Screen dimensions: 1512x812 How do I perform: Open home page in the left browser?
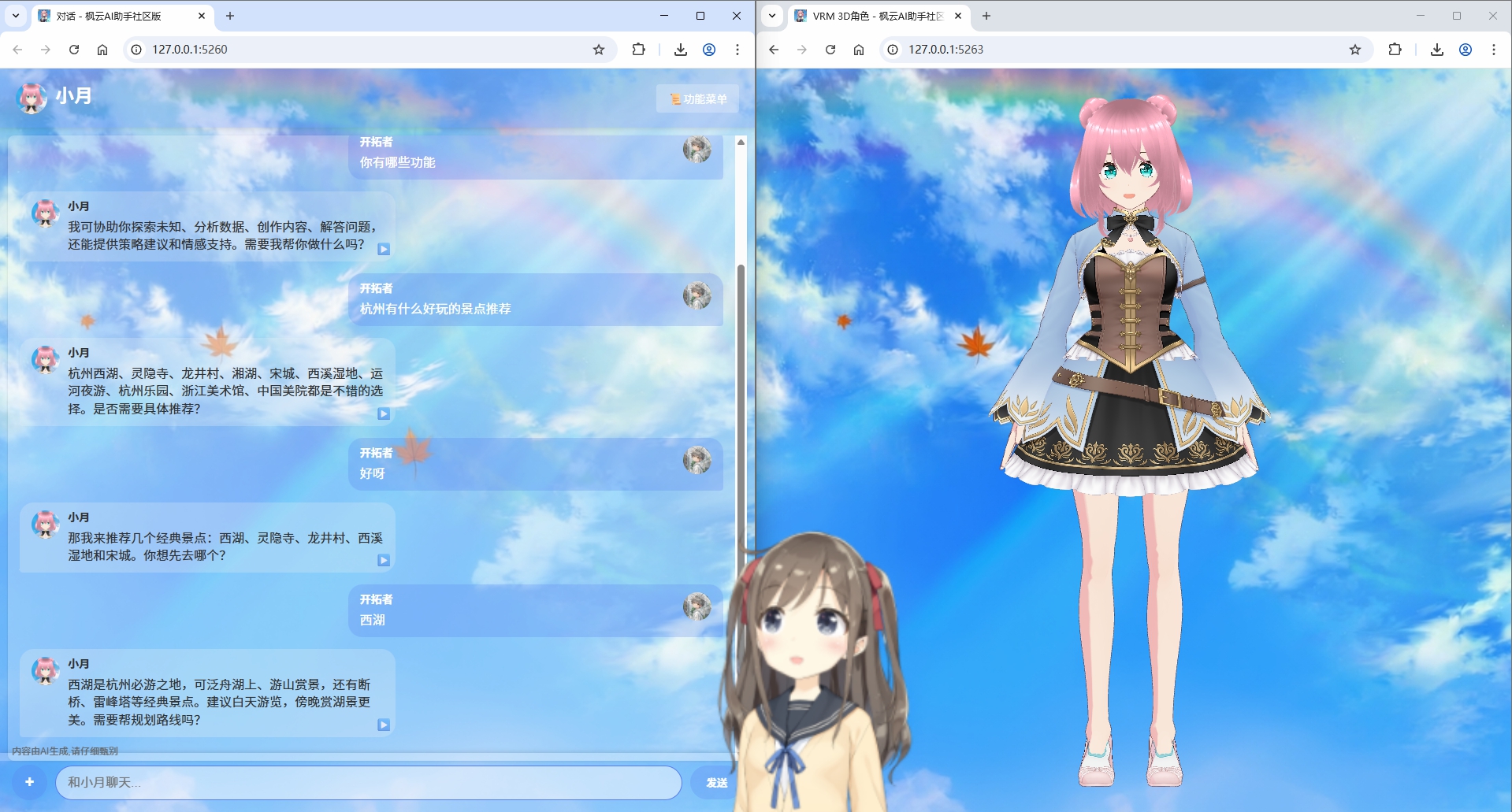tap(102, 50)
